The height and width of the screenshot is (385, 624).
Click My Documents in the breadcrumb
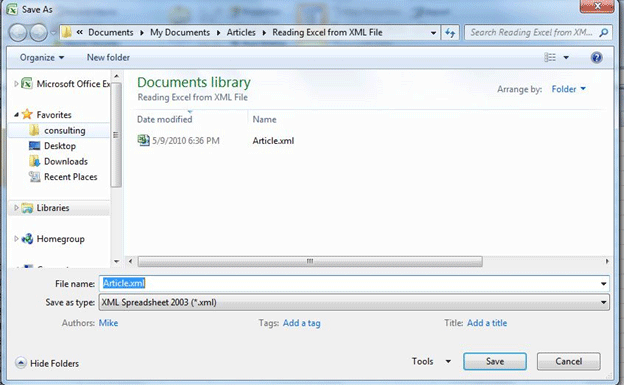[x=180, y=32]
